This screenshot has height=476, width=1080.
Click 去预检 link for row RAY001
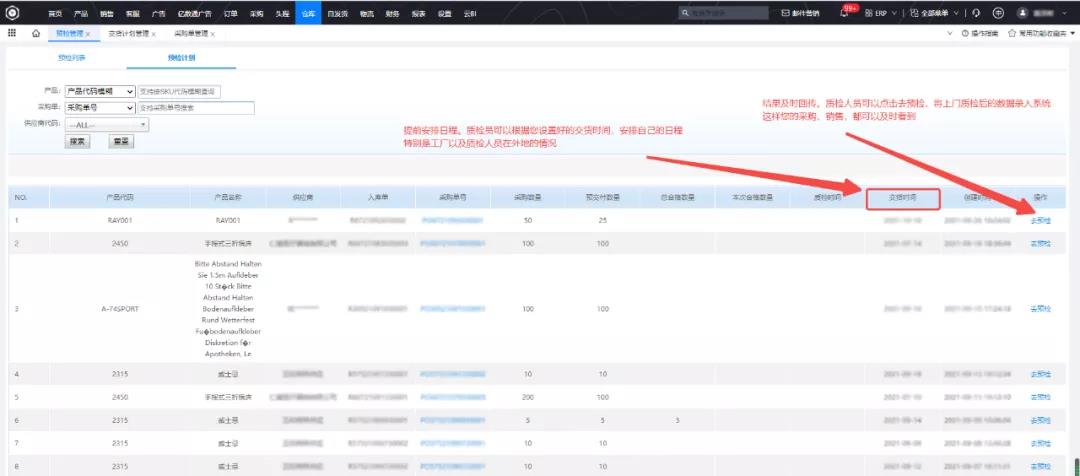click(1040, 219)
